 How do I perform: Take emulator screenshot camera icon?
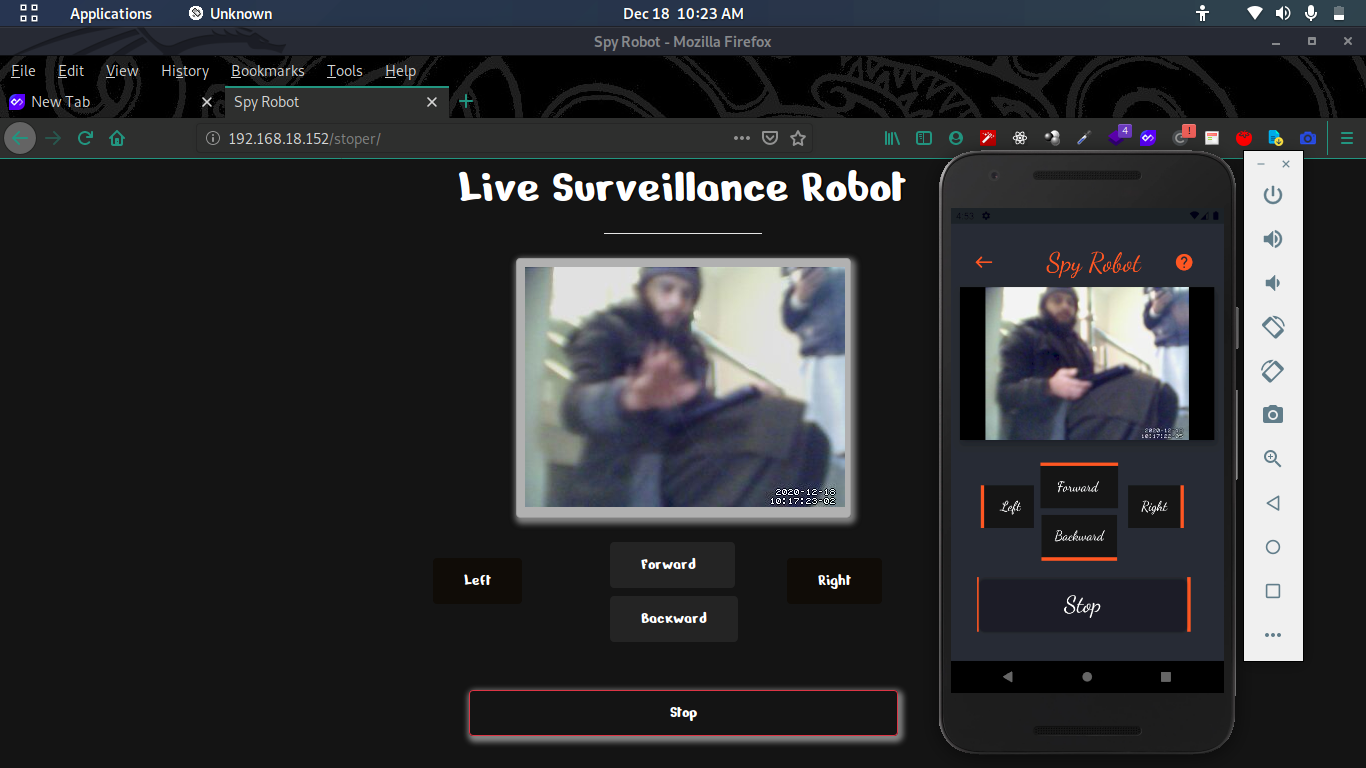[x=1273, y=415]
